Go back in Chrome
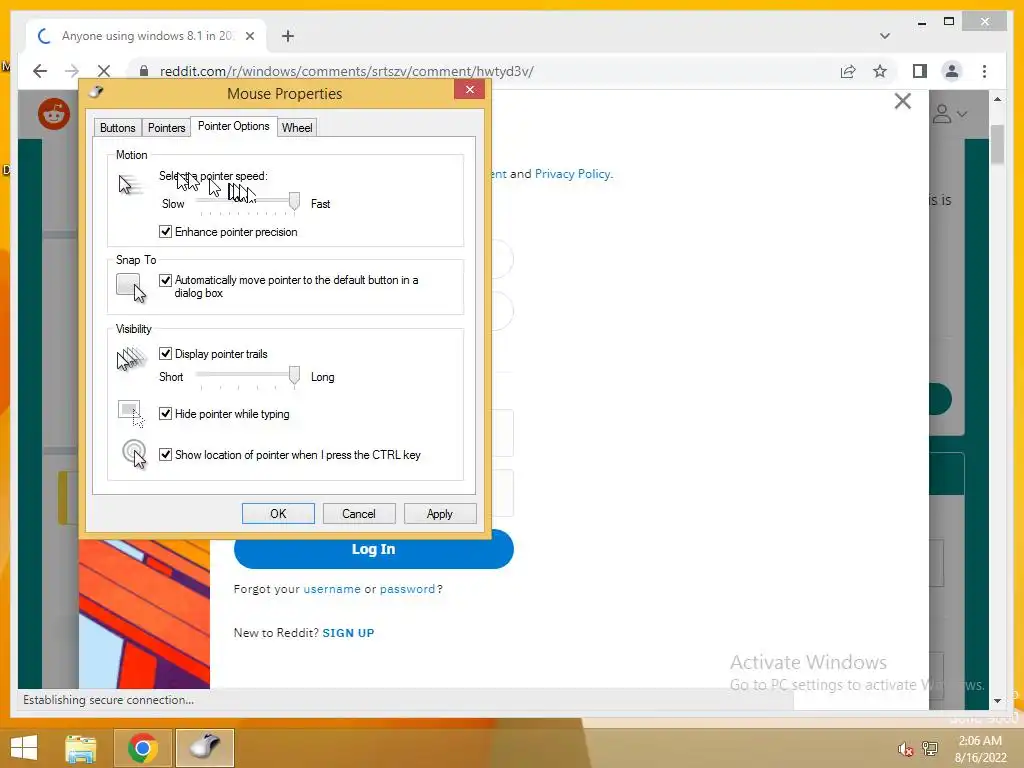Image resolution: width=1024 pixels, height=768 pixels. coord(40,71)
